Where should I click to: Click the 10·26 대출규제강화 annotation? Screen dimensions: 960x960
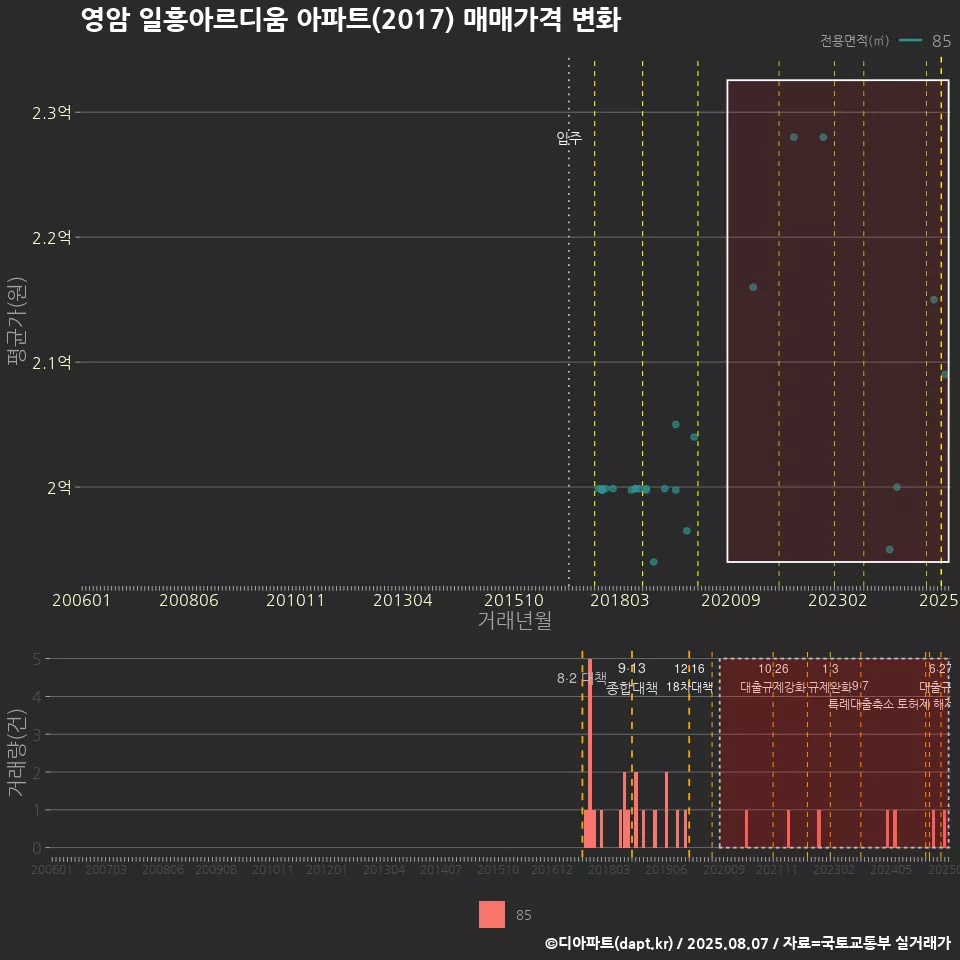[773, 678]
